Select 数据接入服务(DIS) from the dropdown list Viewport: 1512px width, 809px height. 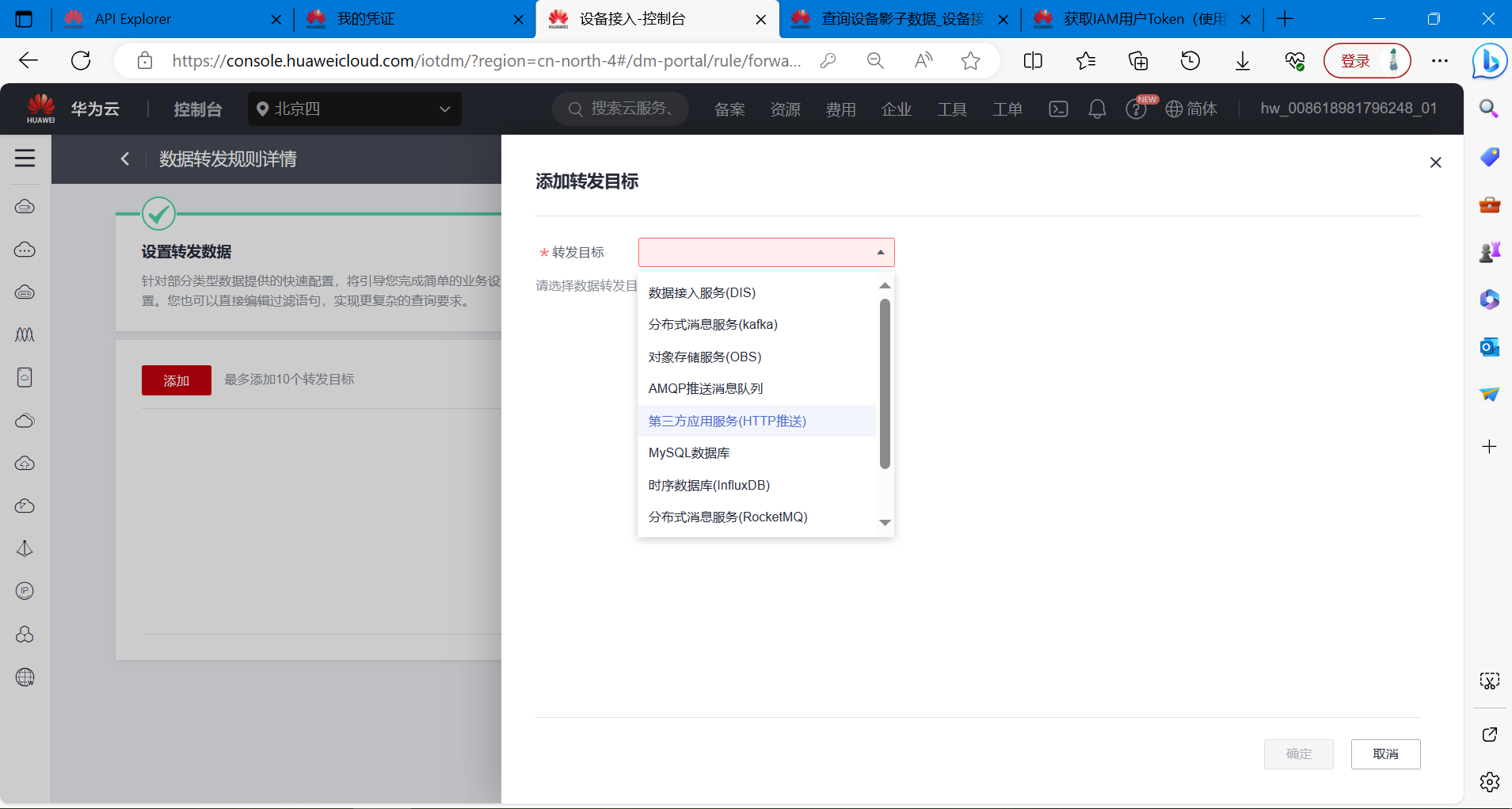click(x=757, y=292)
